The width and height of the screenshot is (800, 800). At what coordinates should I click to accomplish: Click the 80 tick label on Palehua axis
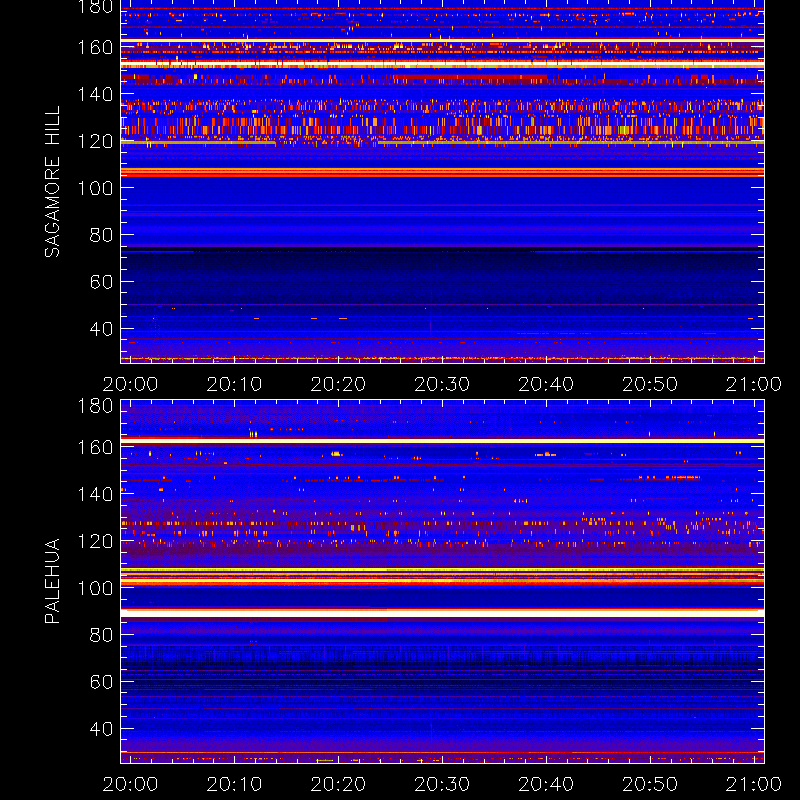pos(101,635)
